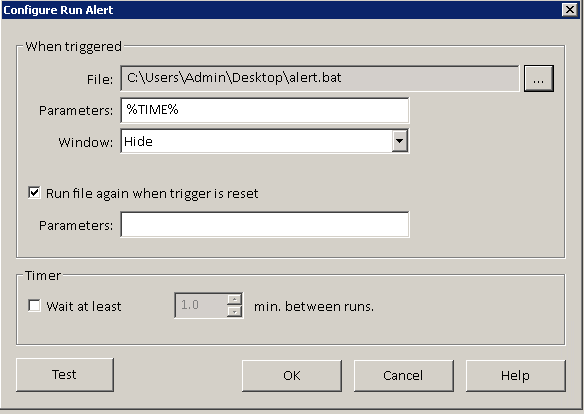
Task: Discard changes with the Cancel button
Action: click(403, 375)
